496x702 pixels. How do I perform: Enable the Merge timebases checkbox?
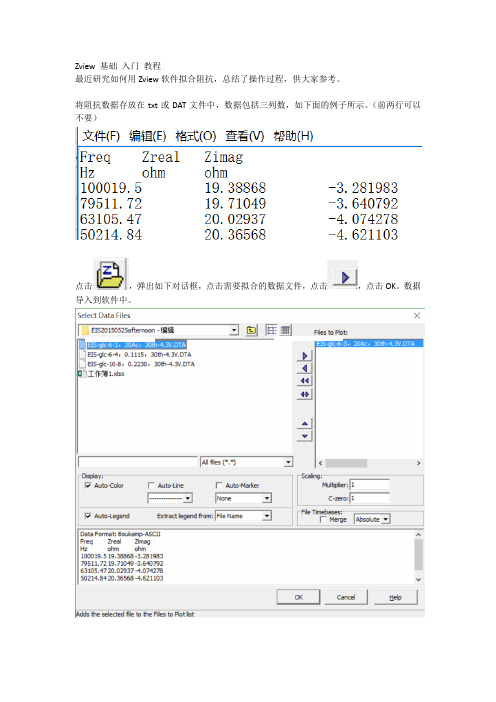323,519
